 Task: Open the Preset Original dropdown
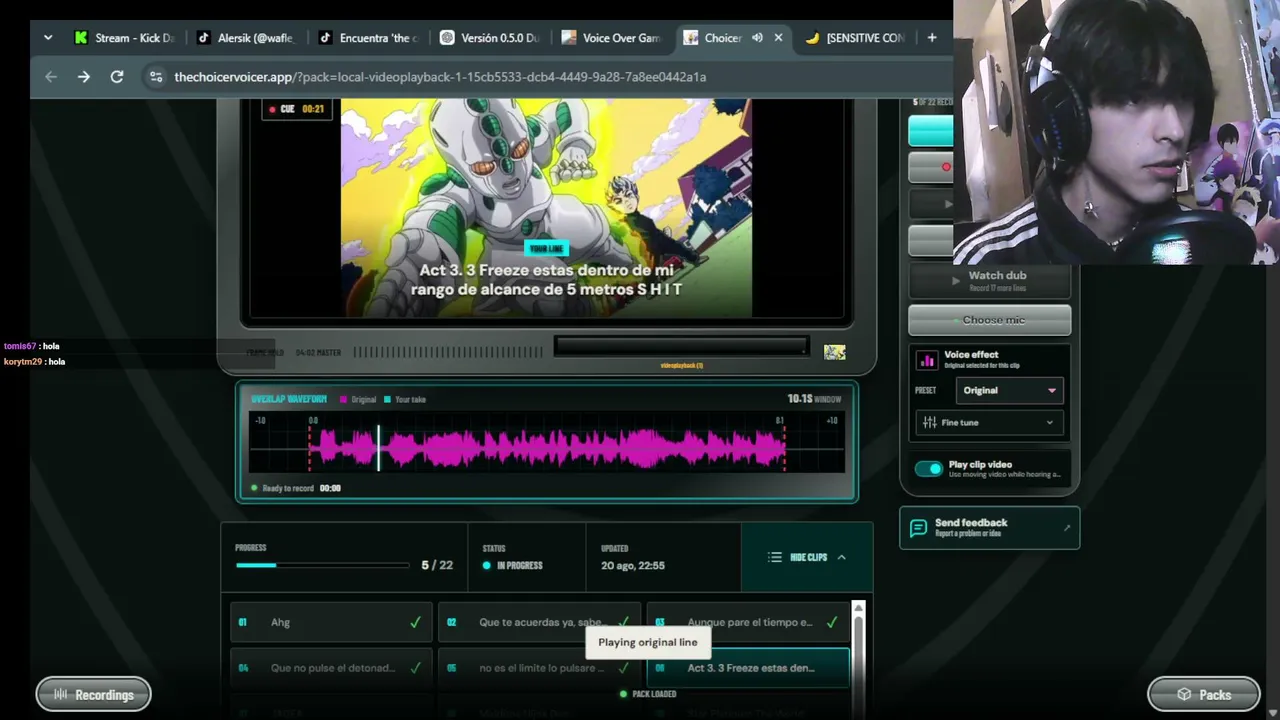tap(1009, 390)
